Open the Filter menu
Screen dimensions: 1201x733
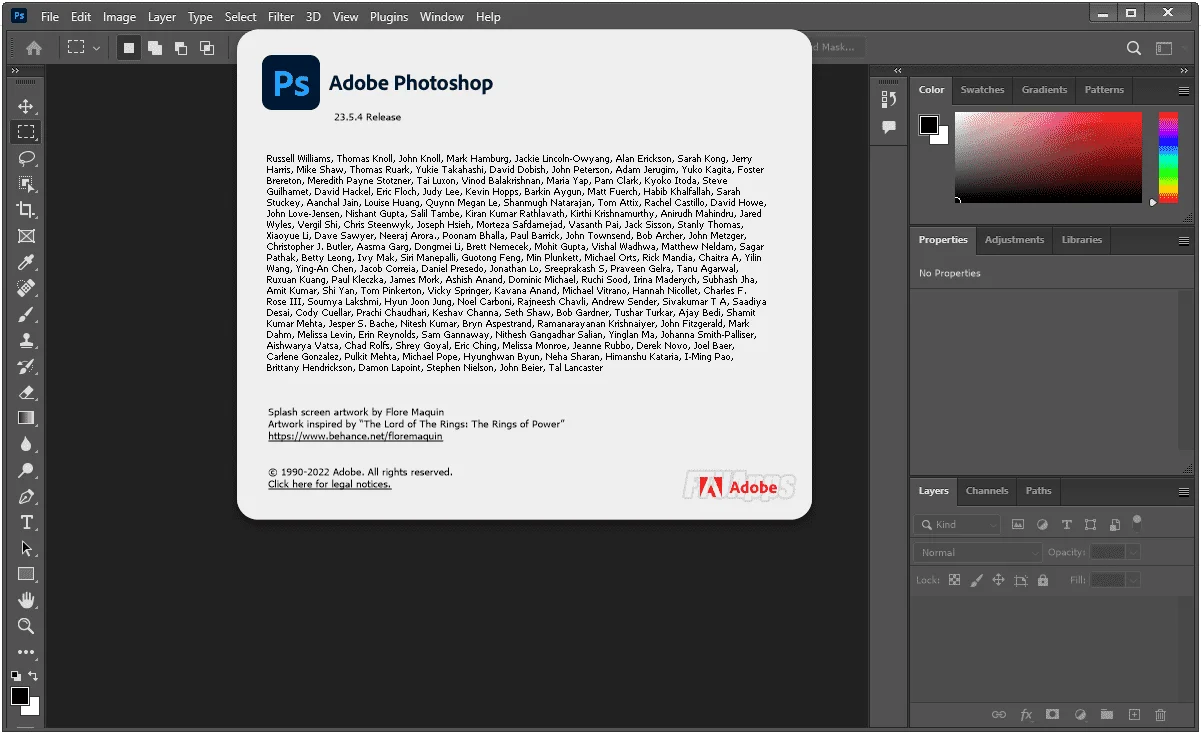[x=281, y=17]
